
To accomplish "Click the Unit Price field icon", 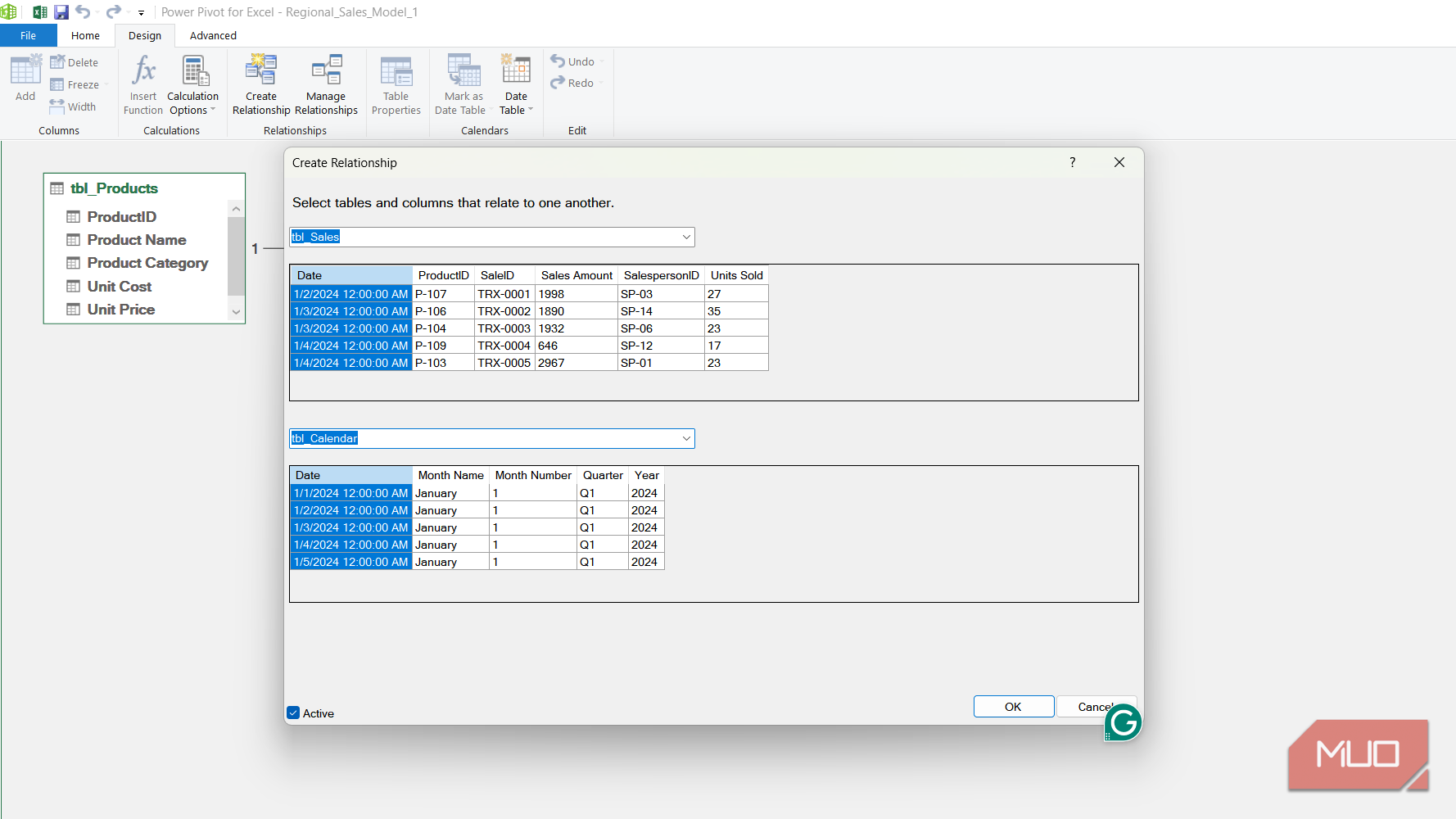I will (74, 310).
